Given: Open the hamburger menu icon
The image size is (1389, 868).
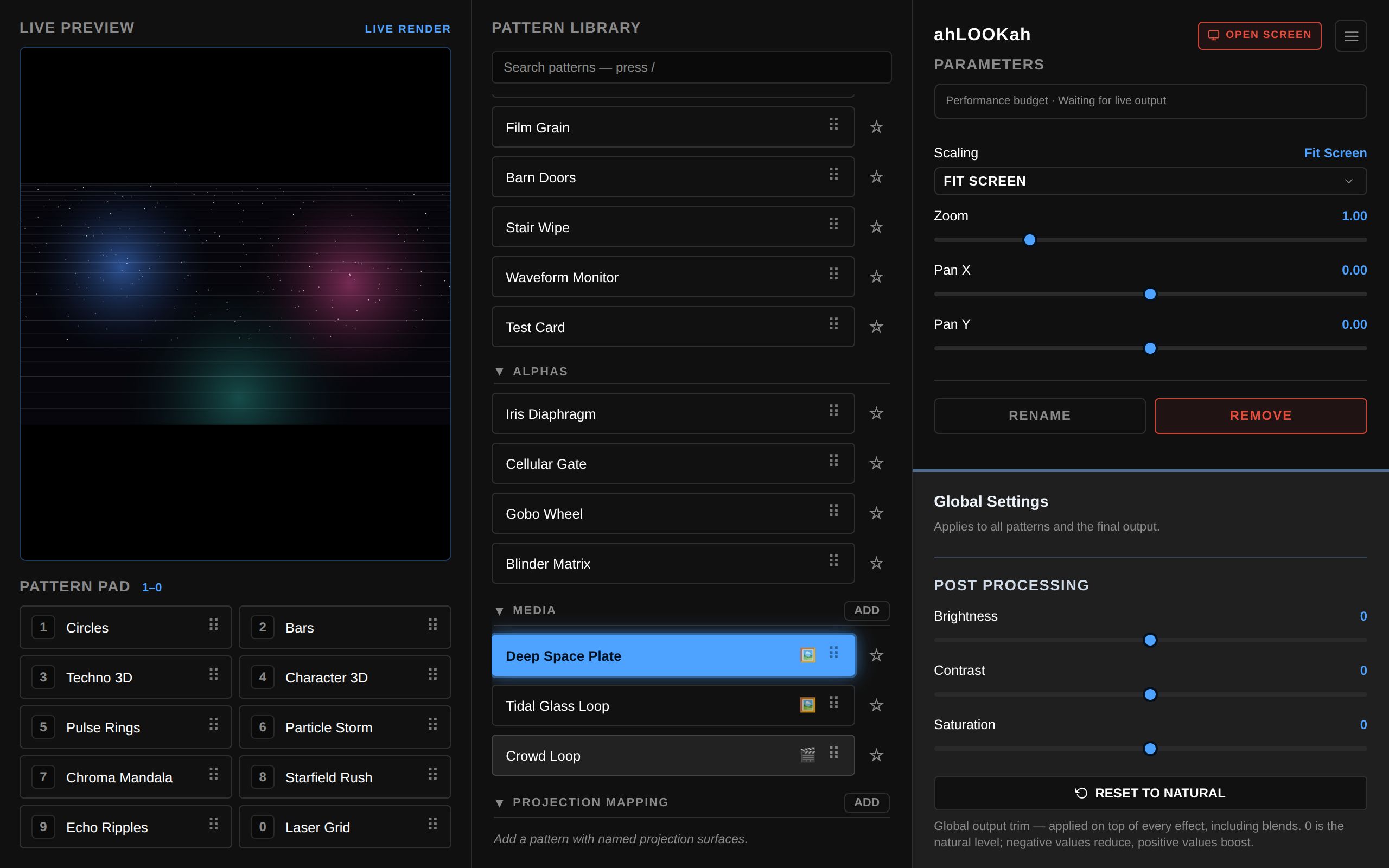Looking at the screenshot, I should [1350, 36].
